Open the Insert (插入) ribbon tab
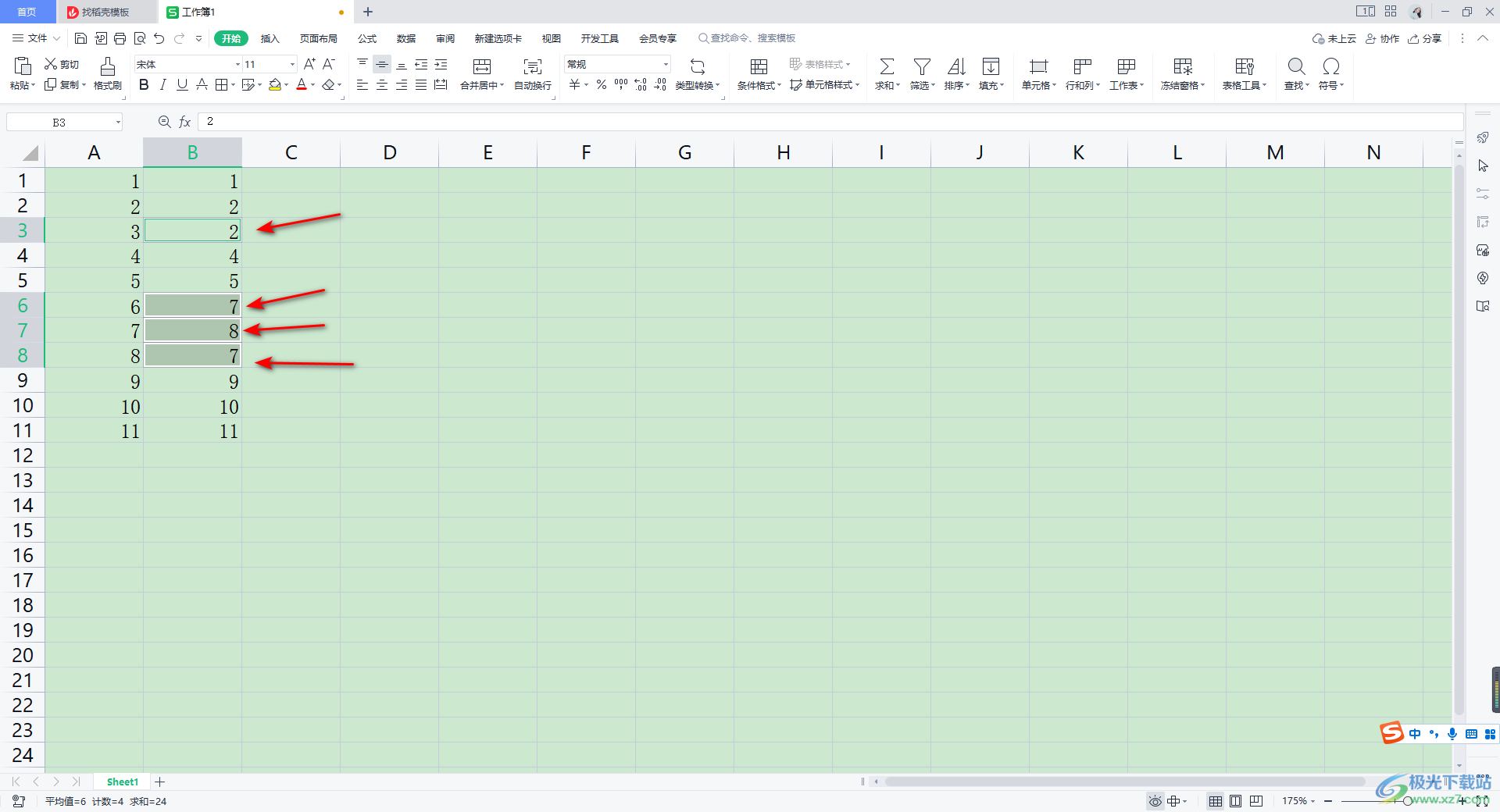The image size is (1500, 812). (x=270, y=38)
